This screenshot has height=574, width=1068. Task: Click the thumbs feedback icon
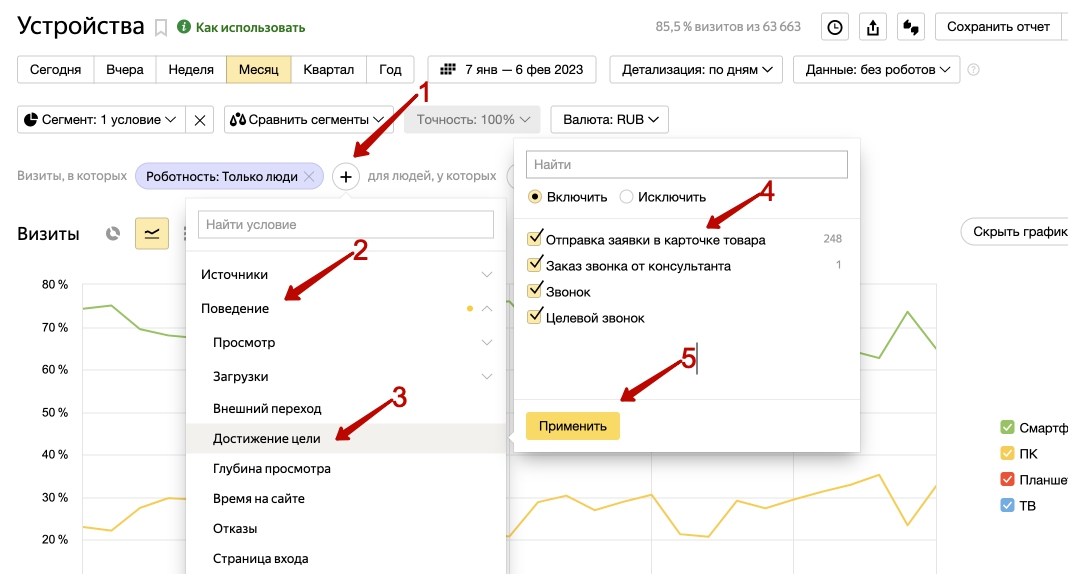[x=911, y=27]
